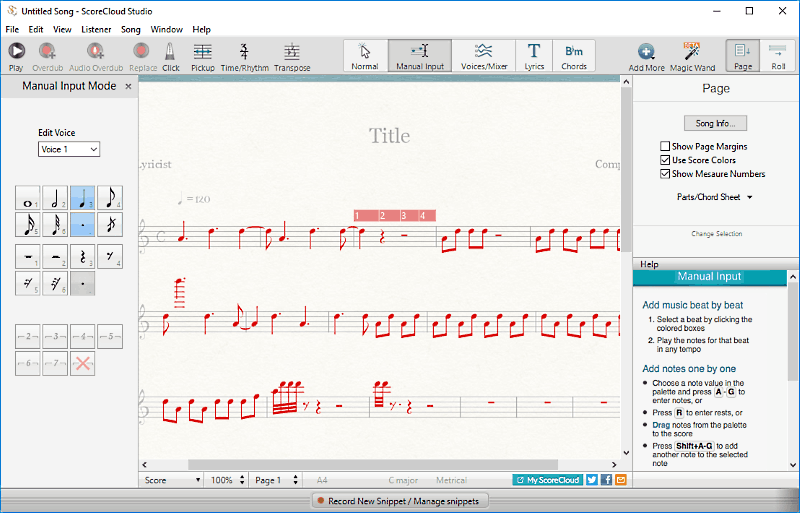Select the whole rest
800x513 pixels.
click(x=28, y=256)
